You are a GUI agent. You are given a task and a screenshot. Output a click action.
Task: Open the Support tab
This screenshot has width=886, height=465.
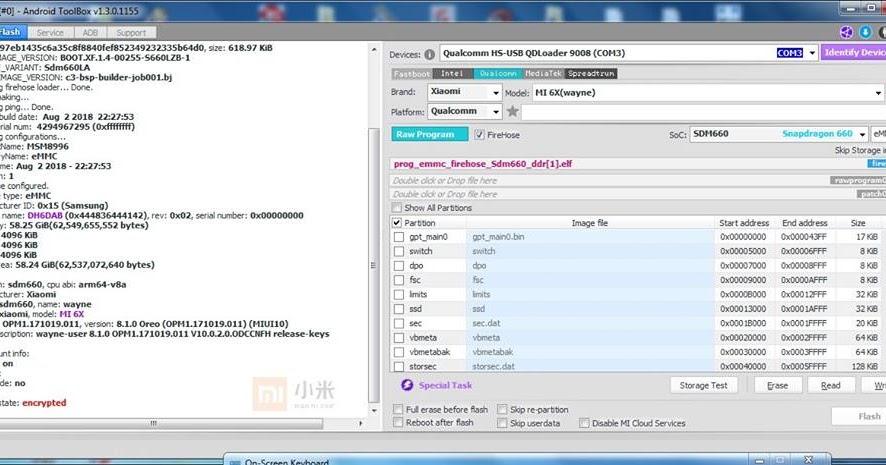tap(131, 33)
